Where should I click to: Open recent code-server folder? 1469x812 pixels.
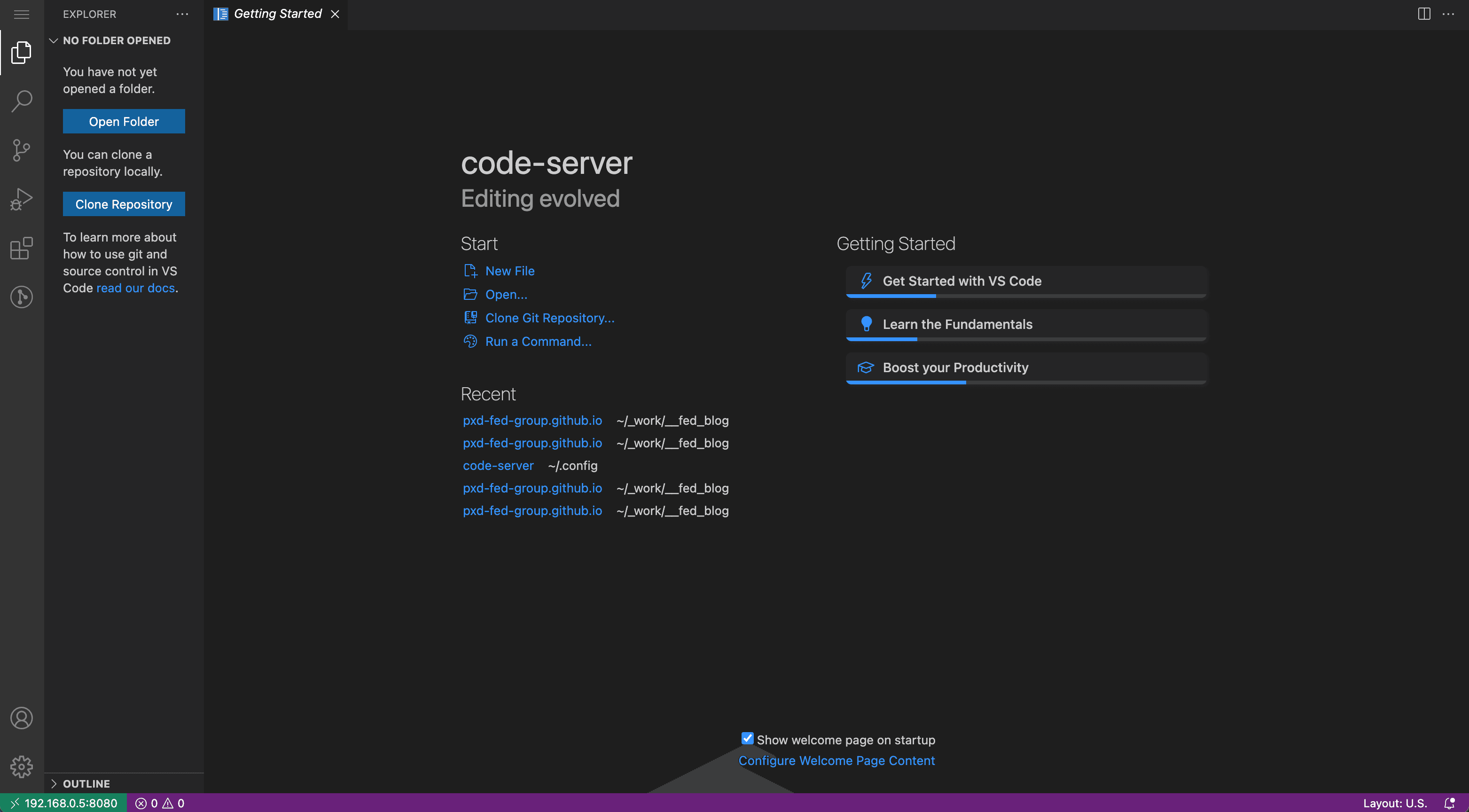(498, 465)
